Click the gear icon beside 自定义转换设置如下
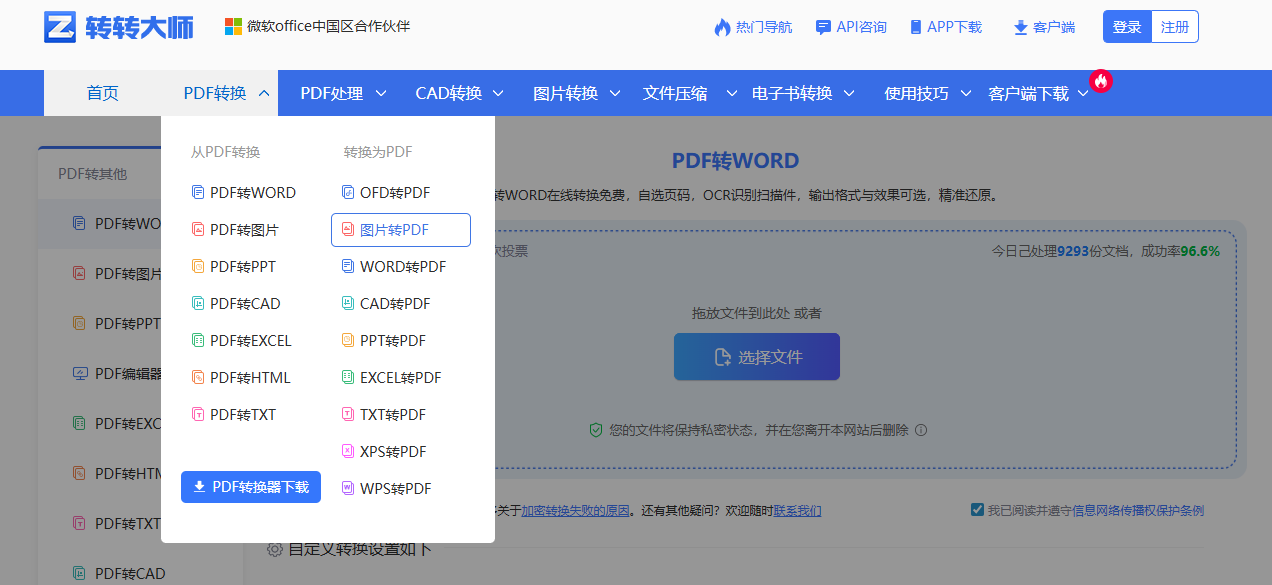This screenshot has height=585, width=1272. pyautogui.click(x=275, y=549)
